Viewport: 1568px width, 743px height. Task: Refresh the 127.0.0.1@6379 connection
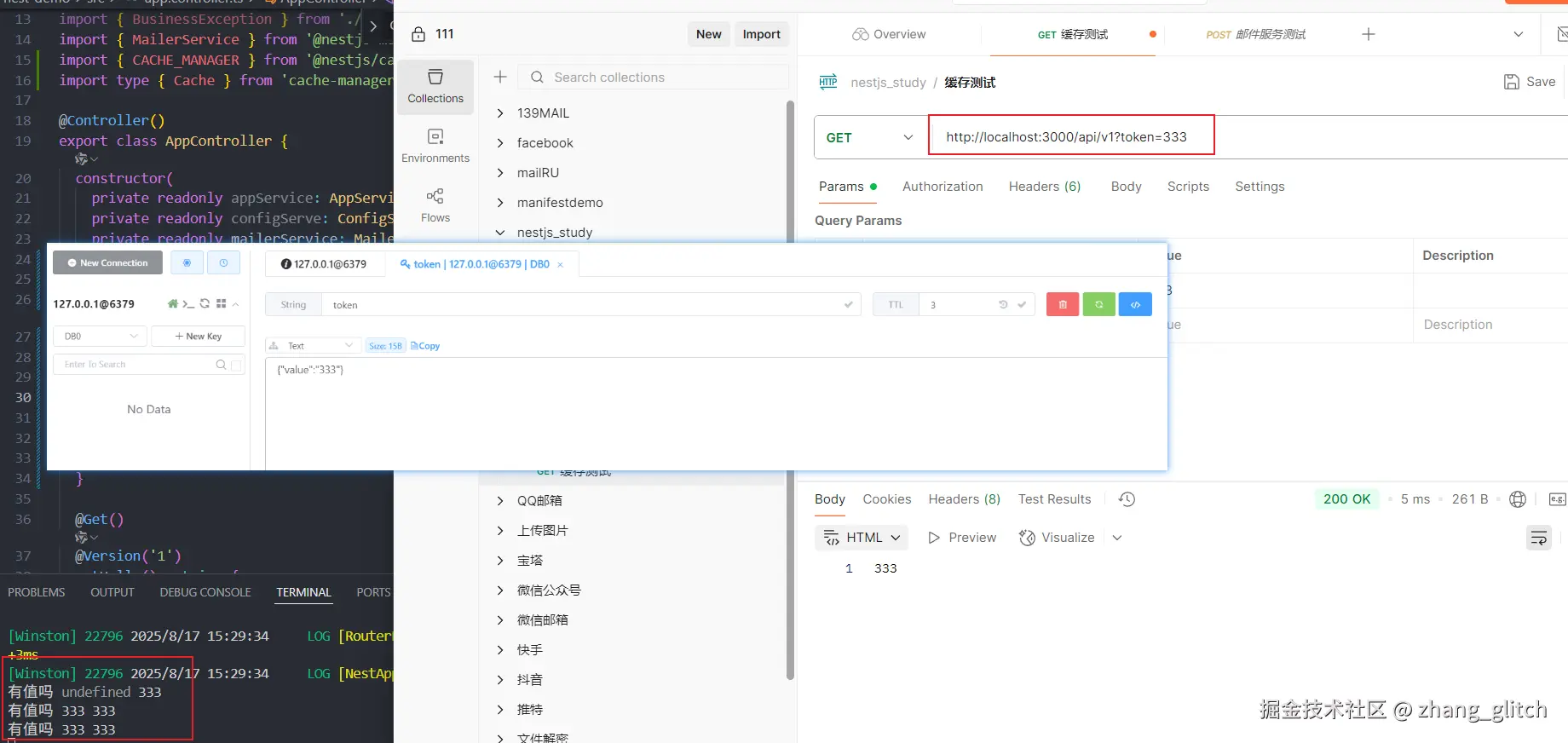pyautogui.click(x=205, y=303)
